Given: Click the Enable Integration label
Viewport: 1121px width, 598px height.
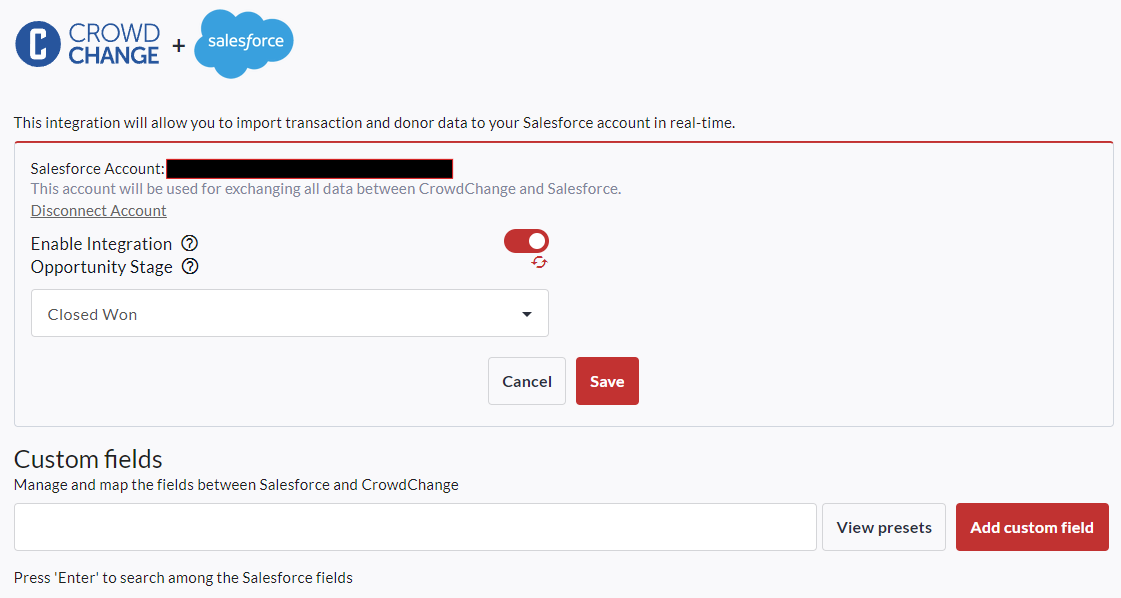Looking at the screenshot, I should 101,244.
